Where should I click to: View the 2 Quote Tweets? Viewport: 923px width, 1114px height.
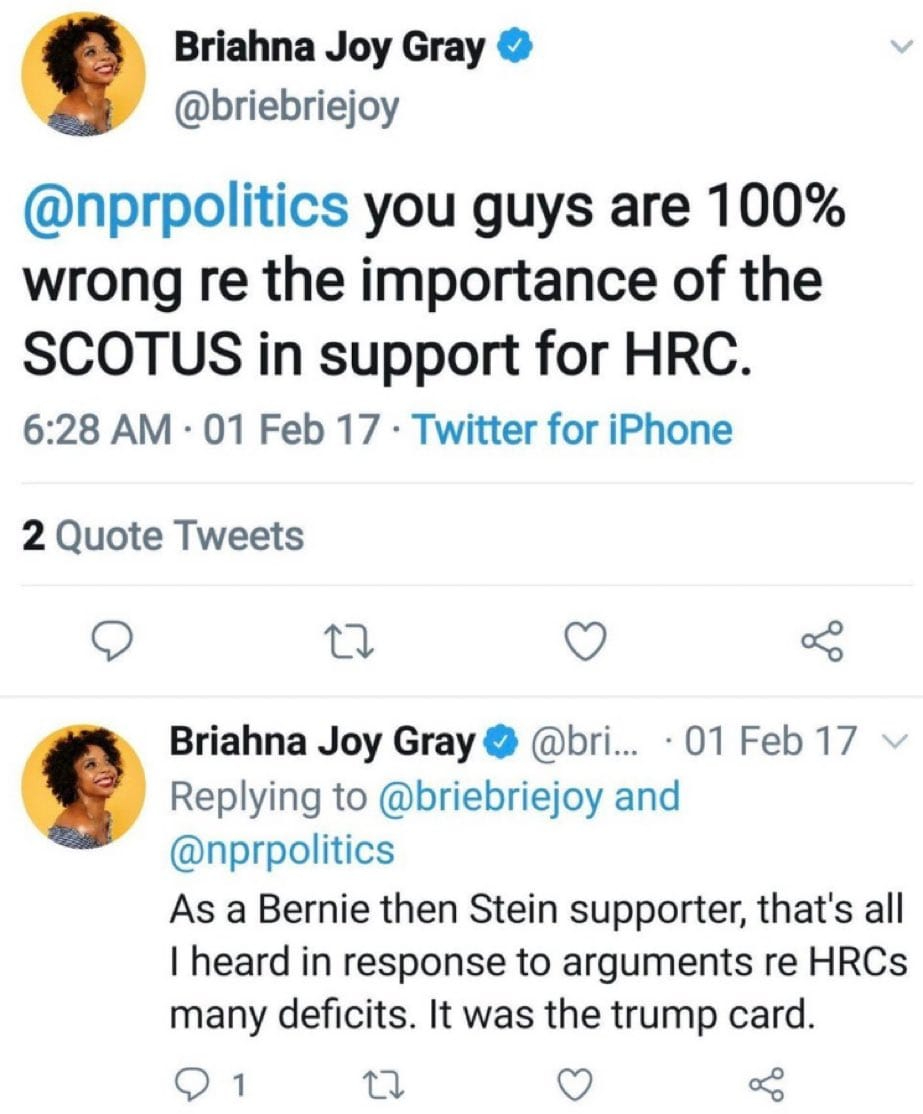pyautogui.click(x=162, y=536)
